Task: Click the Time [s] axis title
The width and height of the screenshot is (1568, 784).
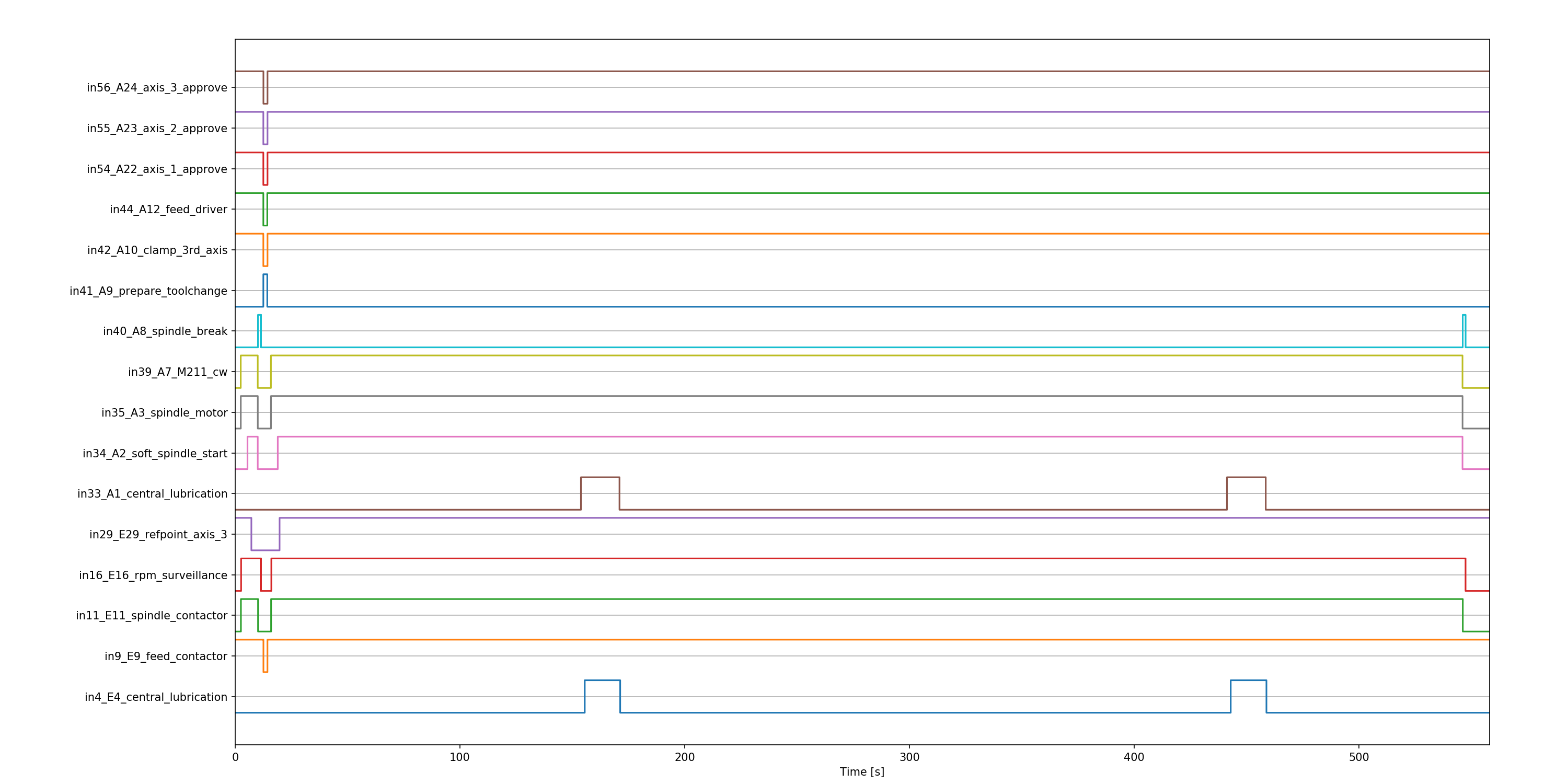Action: coord(862,772)
